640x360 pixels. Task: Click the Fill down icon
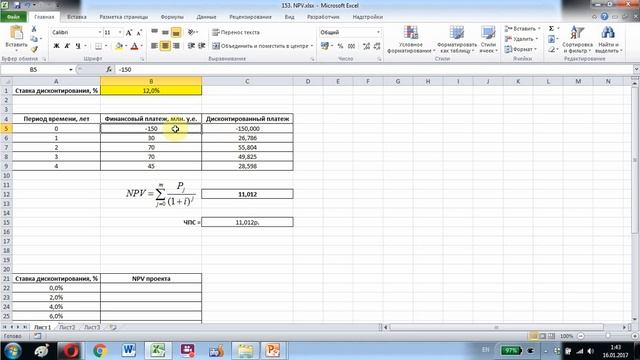(551, 39)
